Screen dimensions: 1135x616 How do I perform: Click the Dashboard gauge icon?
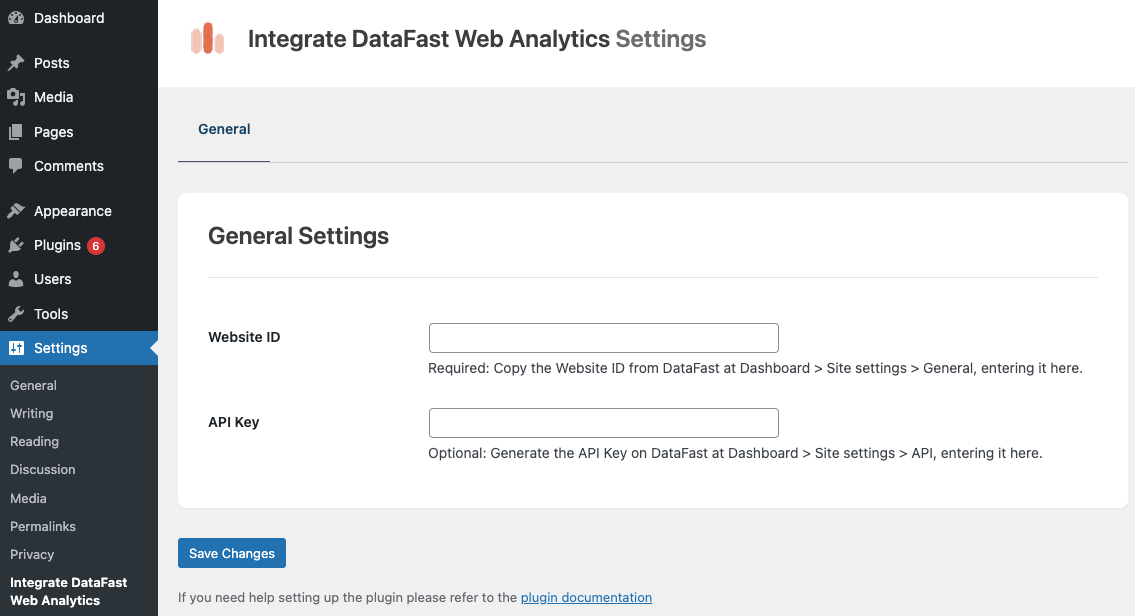pos(16,18)
